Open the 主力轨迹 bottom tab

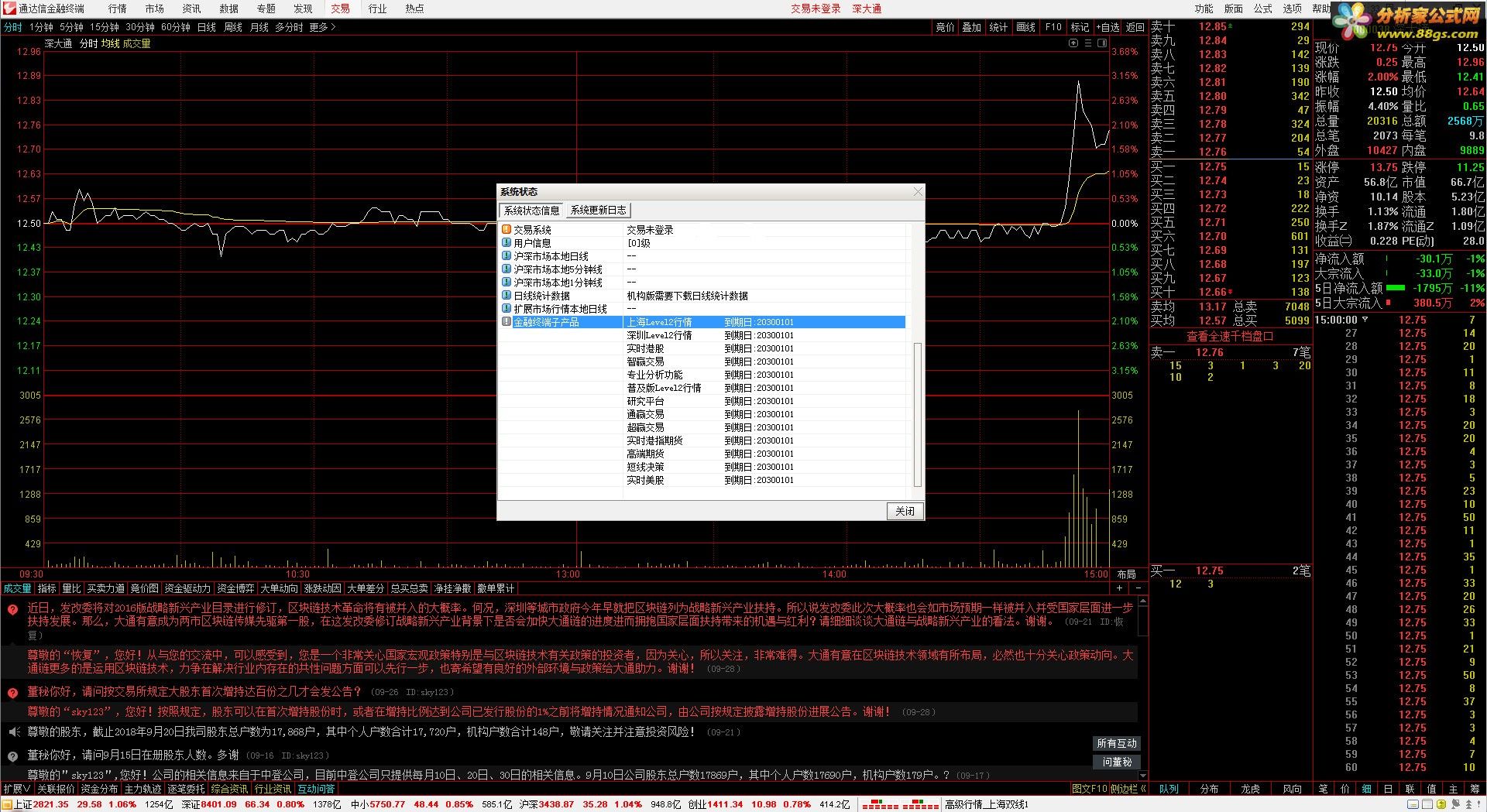click(143, 789)
